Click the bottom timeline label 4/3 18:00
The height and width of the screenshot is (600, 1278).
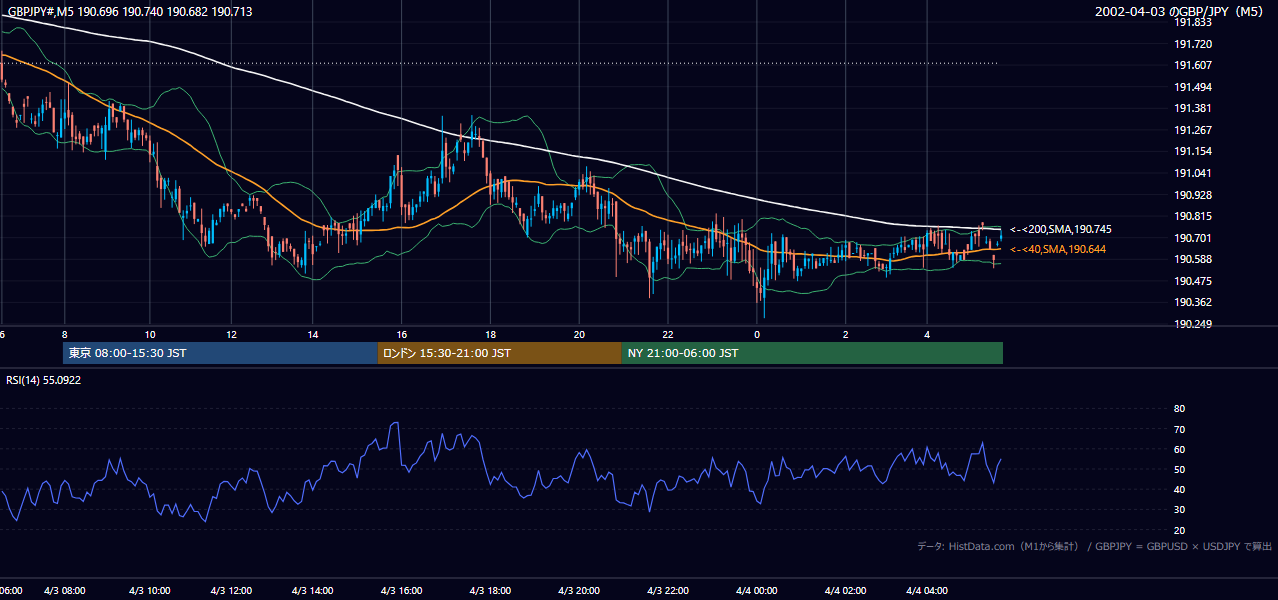[x=490, y=591]
